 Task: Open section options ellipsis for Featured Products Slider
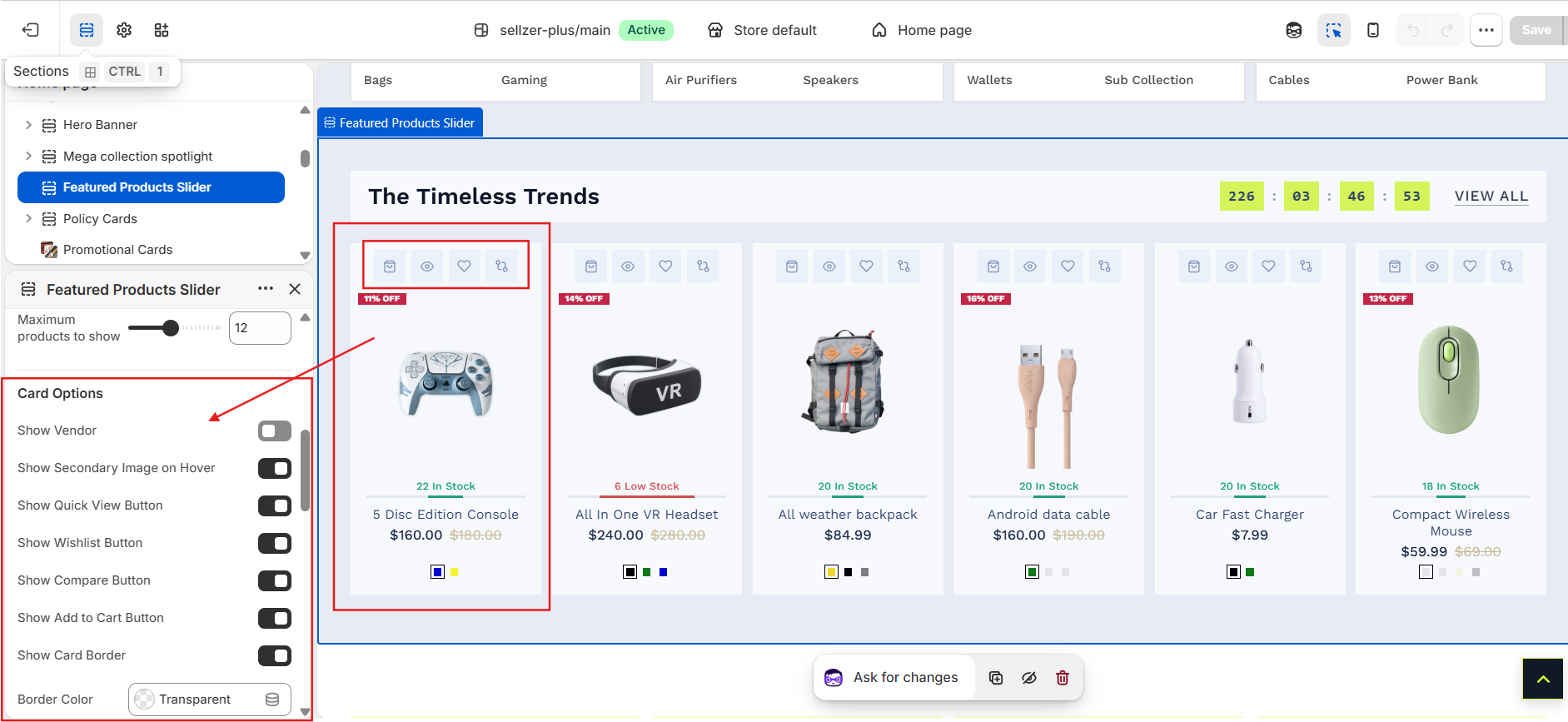click(266, 289)
